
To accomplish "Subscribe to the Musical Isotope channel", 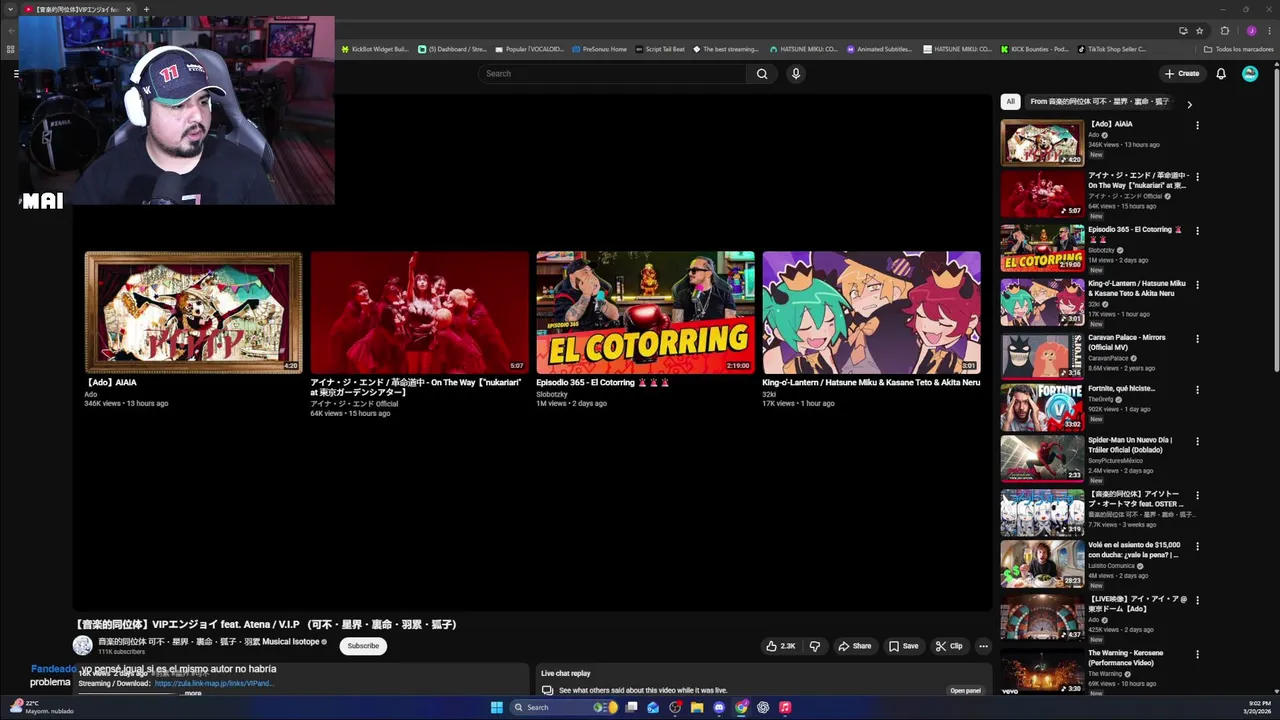I will (x=363, y=646).
